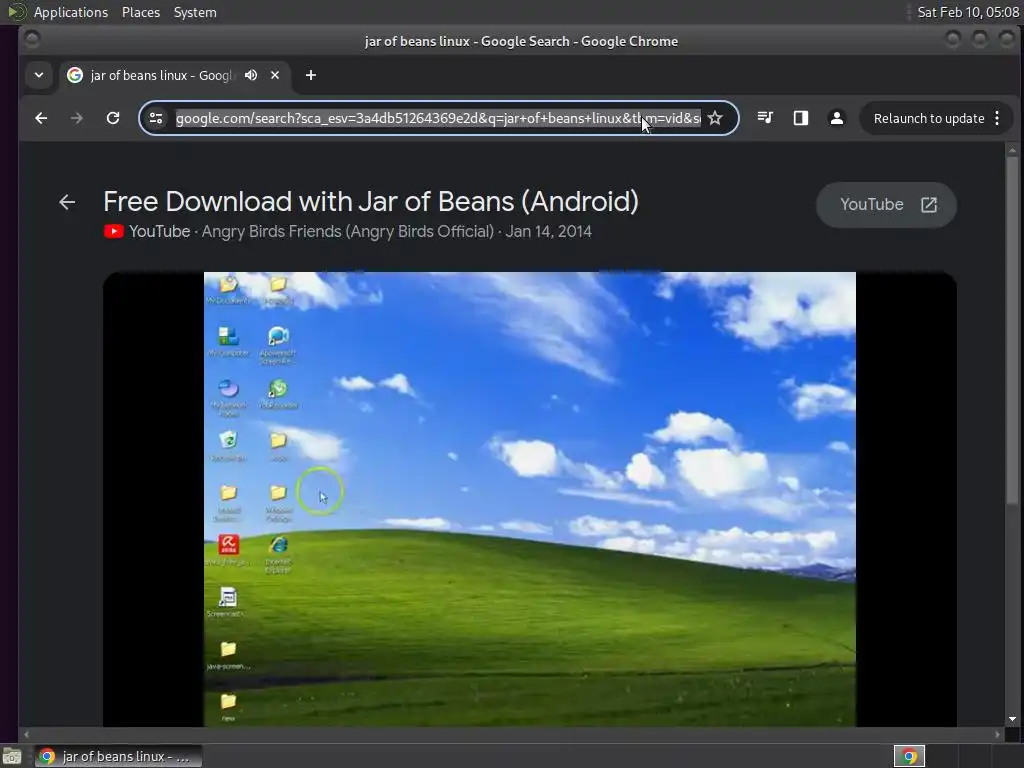The width and height of the screenshot is (1024, 768).
Task: Open the Chrome three-dot menu
Action: [x=997, y=118]
